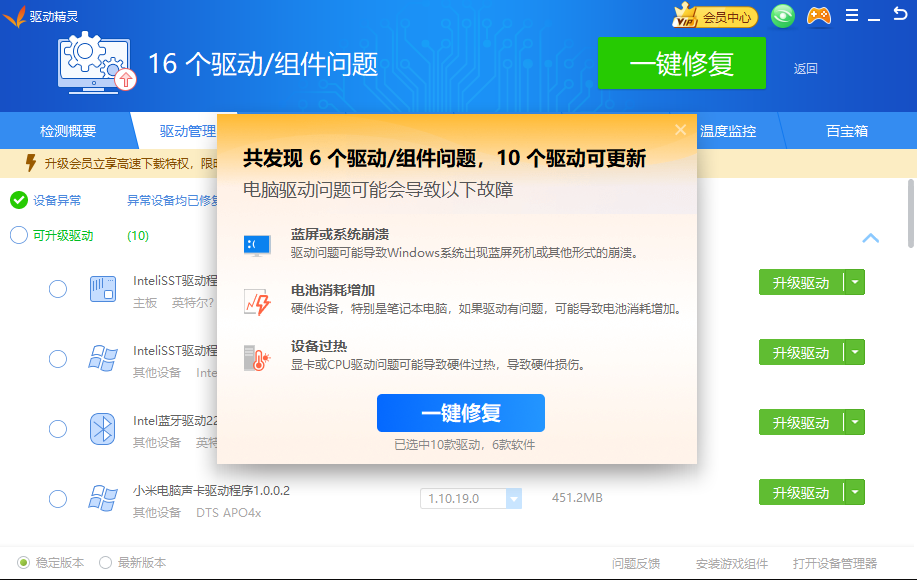917x580 pixels.
Task: Expand dropdown arrow beside first 升级驱动 button
Action: (854, 283)
